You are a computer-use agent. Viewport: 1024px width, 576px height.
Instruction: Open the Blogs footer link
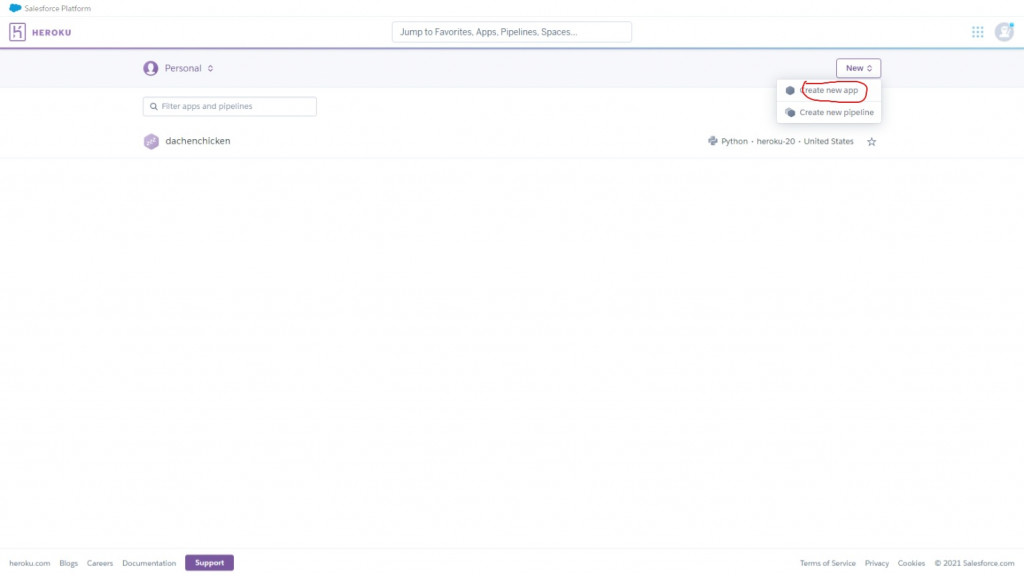click(69, 563)
